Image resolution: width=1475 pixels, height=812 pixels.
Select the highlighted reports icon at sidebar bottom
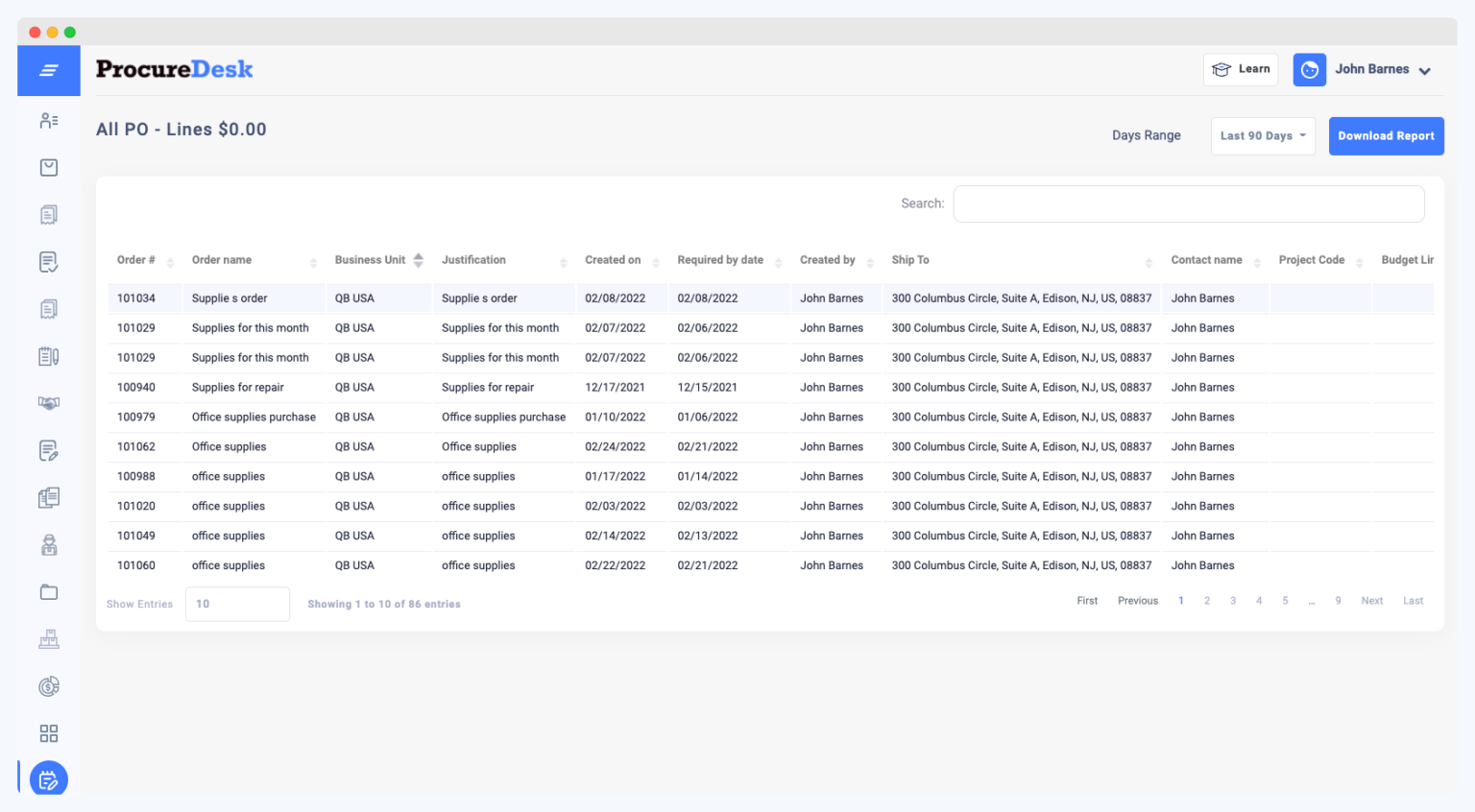(x=48, y=778)
